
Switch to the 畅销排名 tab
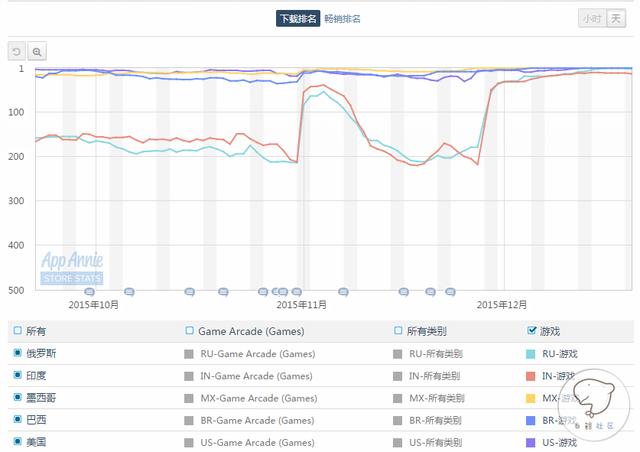pyautogui.click(x=342, y=18)
